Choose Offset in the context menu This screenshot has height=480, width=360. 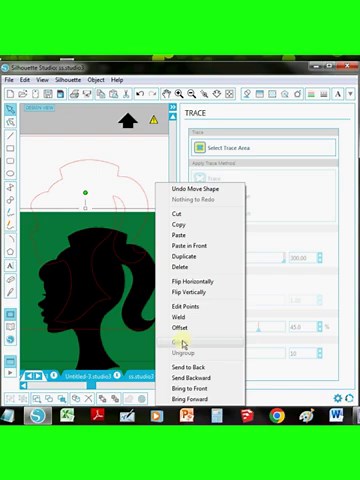point(180,328)
